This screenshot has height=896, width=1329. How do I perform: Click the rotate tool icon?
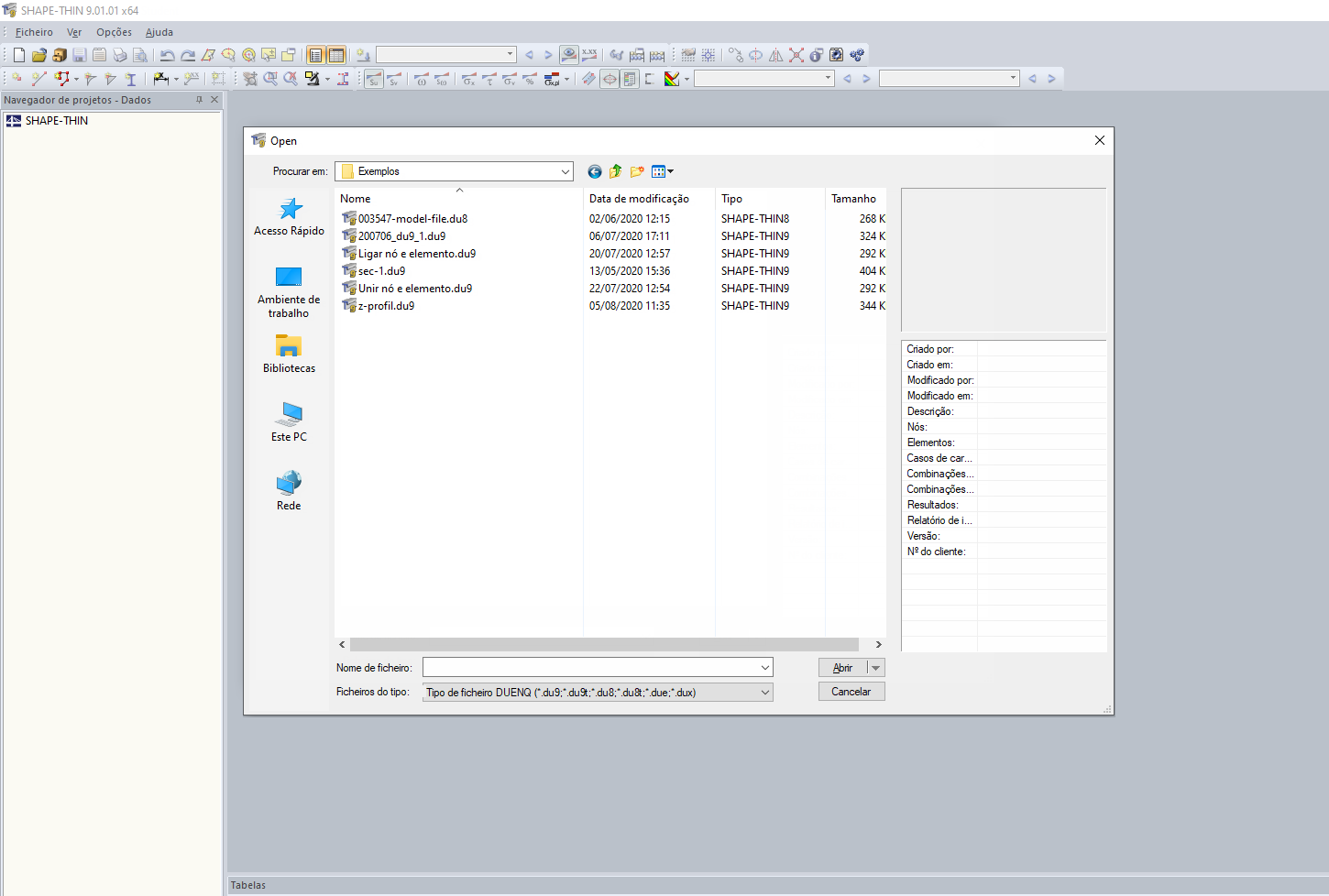point(755,55)
